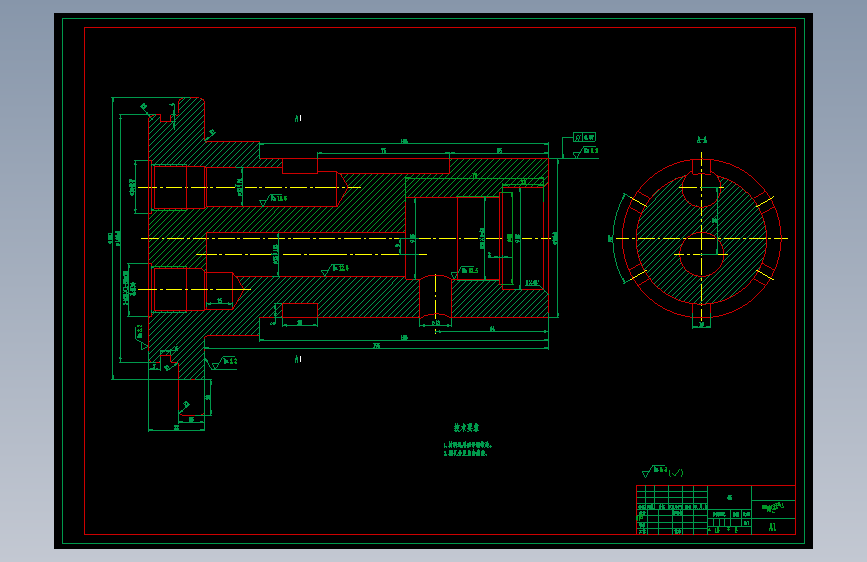Click the section cut marker above main view

pyautogui.click(x=298, y=118)
